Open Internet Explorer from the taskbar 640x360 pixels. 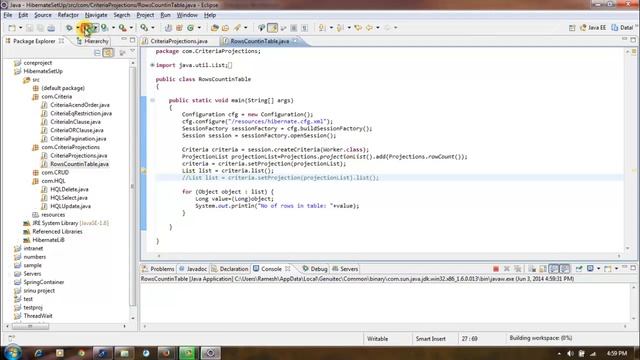tap(39, 353)
